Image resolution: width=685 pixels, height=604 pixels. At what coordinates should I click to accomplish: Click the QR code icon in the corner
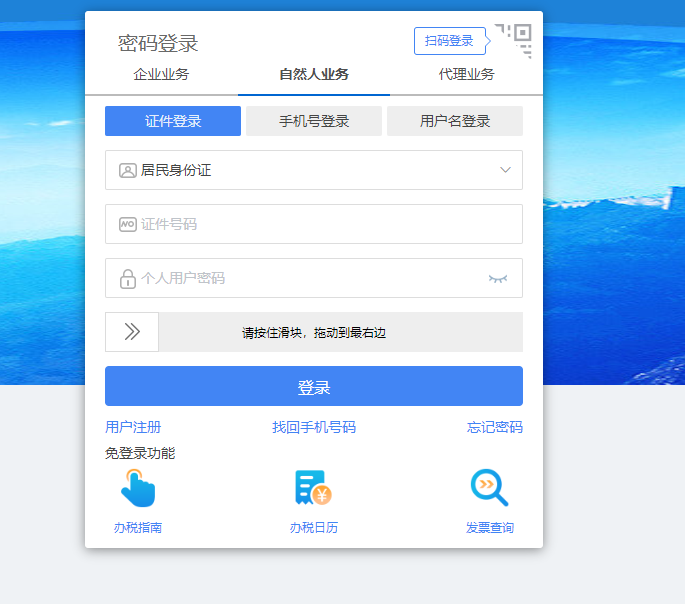513,41
